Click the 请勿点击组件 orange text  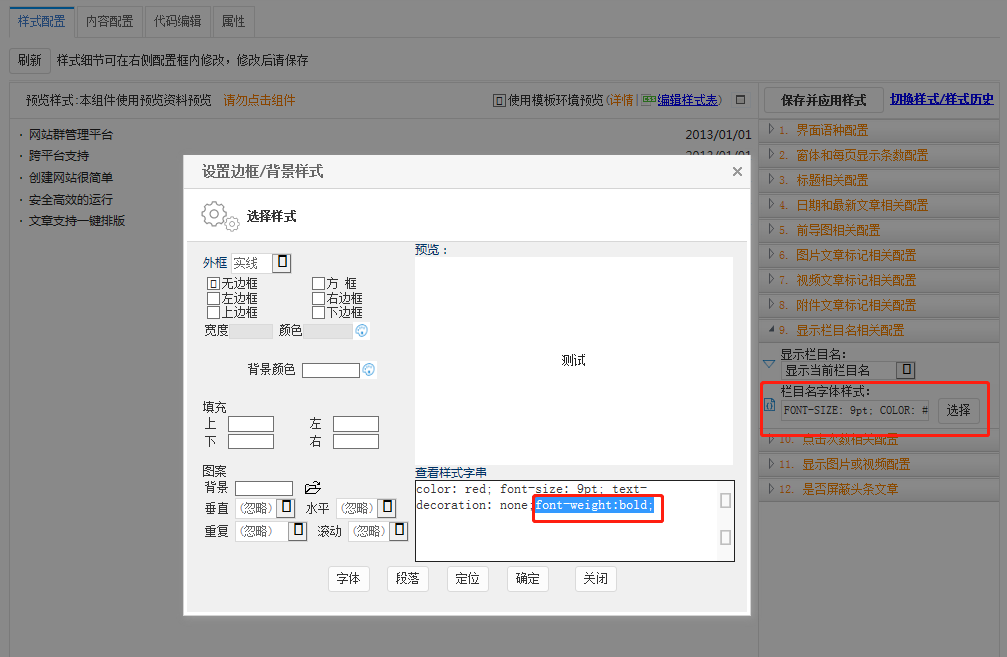[259, 100]
